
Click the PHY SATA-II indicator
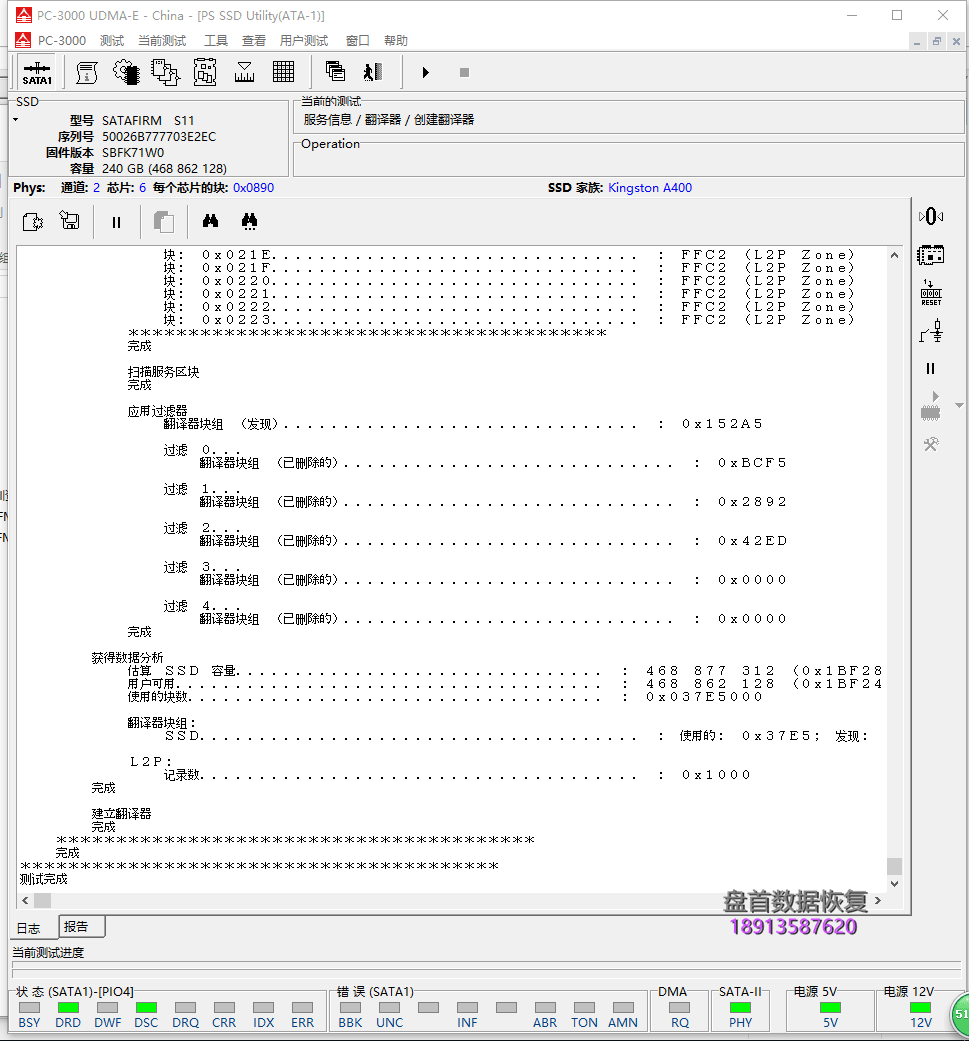click(x=740, y=1008)
